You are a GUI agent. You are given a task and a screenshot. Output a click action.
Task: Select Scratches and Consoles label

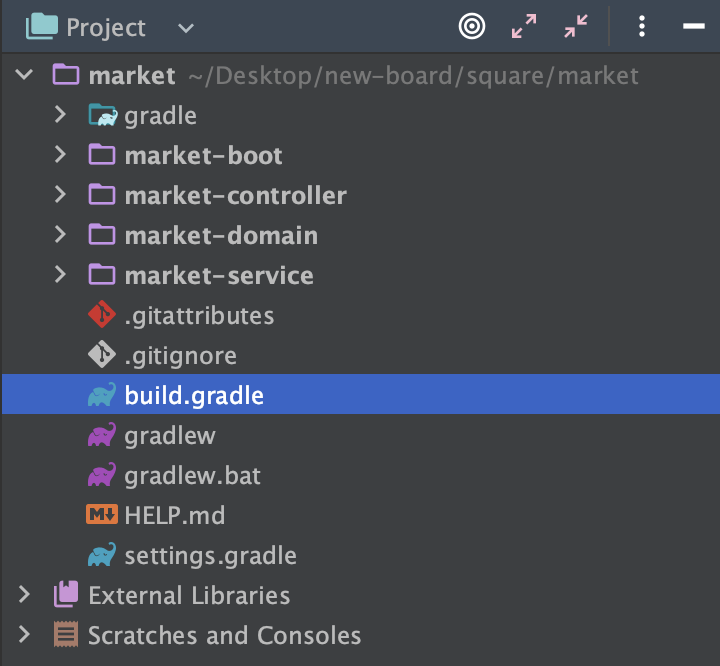(225, 636)
